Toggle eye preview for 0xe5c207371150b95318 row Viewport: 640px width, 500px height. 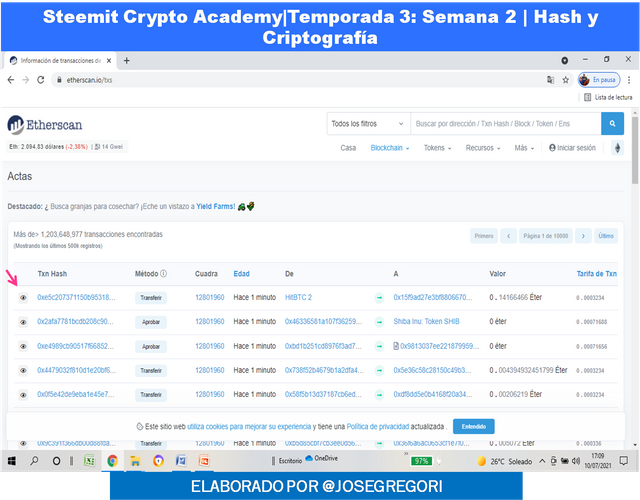click(x=23, y=298)
